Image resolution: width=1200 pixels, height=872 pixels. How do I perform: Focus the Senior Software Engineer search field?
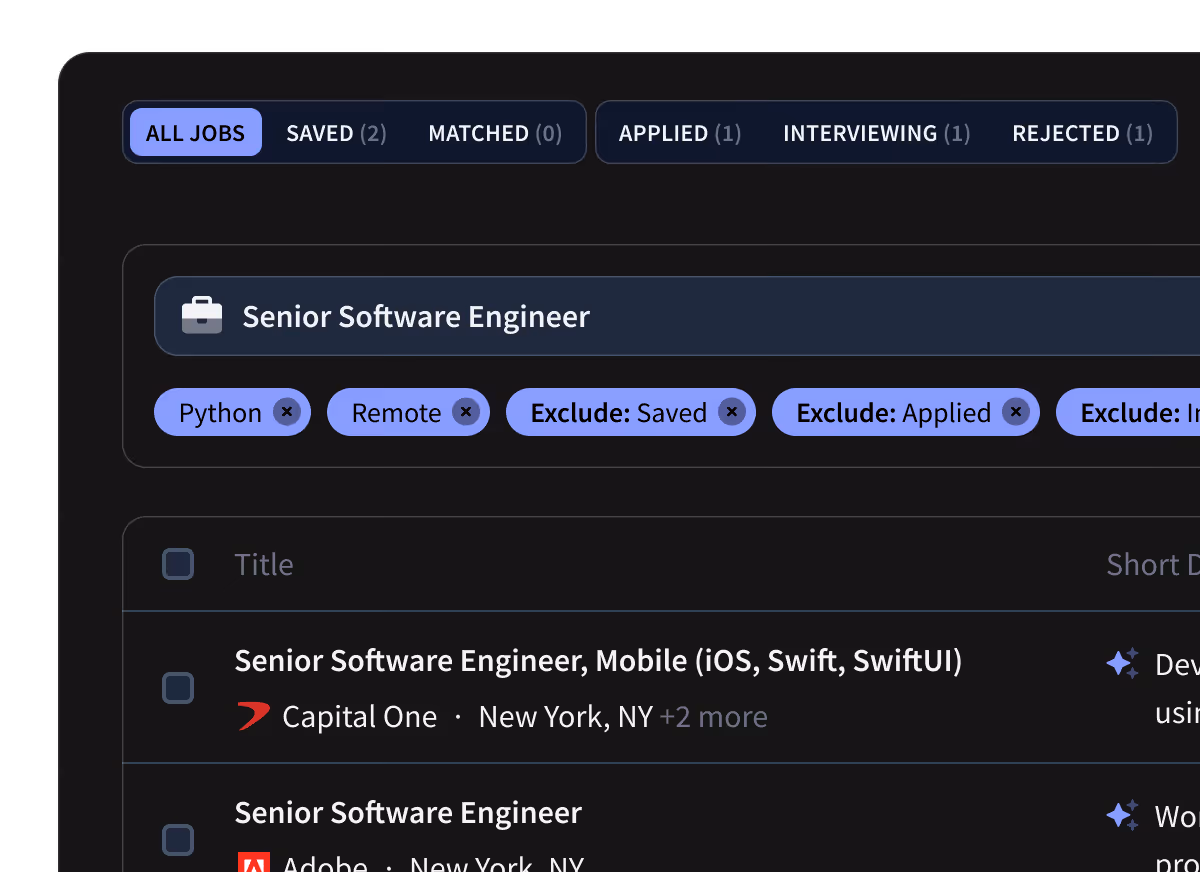click(x=677, y=316)
